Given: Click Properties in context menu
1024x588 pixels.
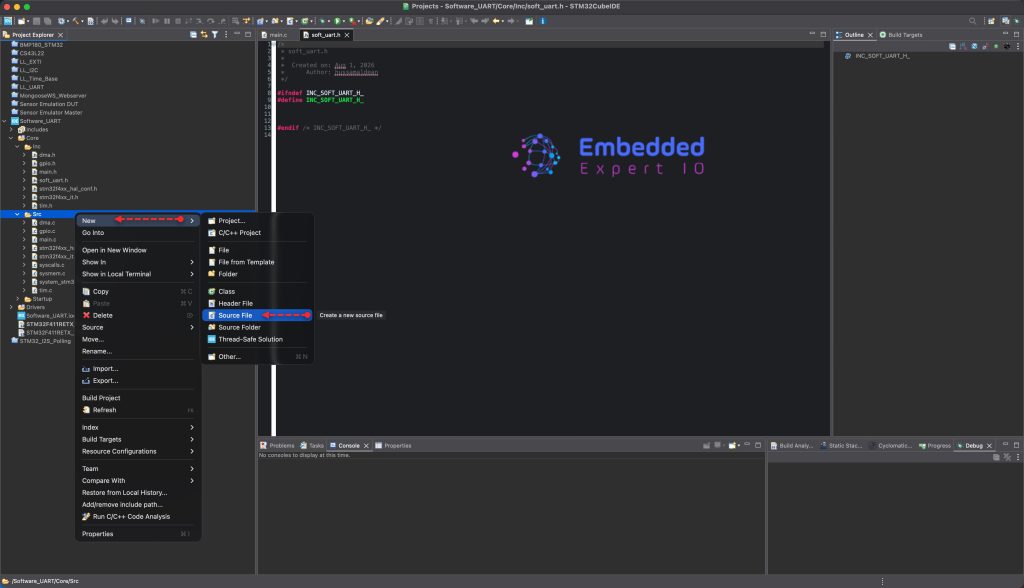Looking at the screenshot, I should pos(138,534).
